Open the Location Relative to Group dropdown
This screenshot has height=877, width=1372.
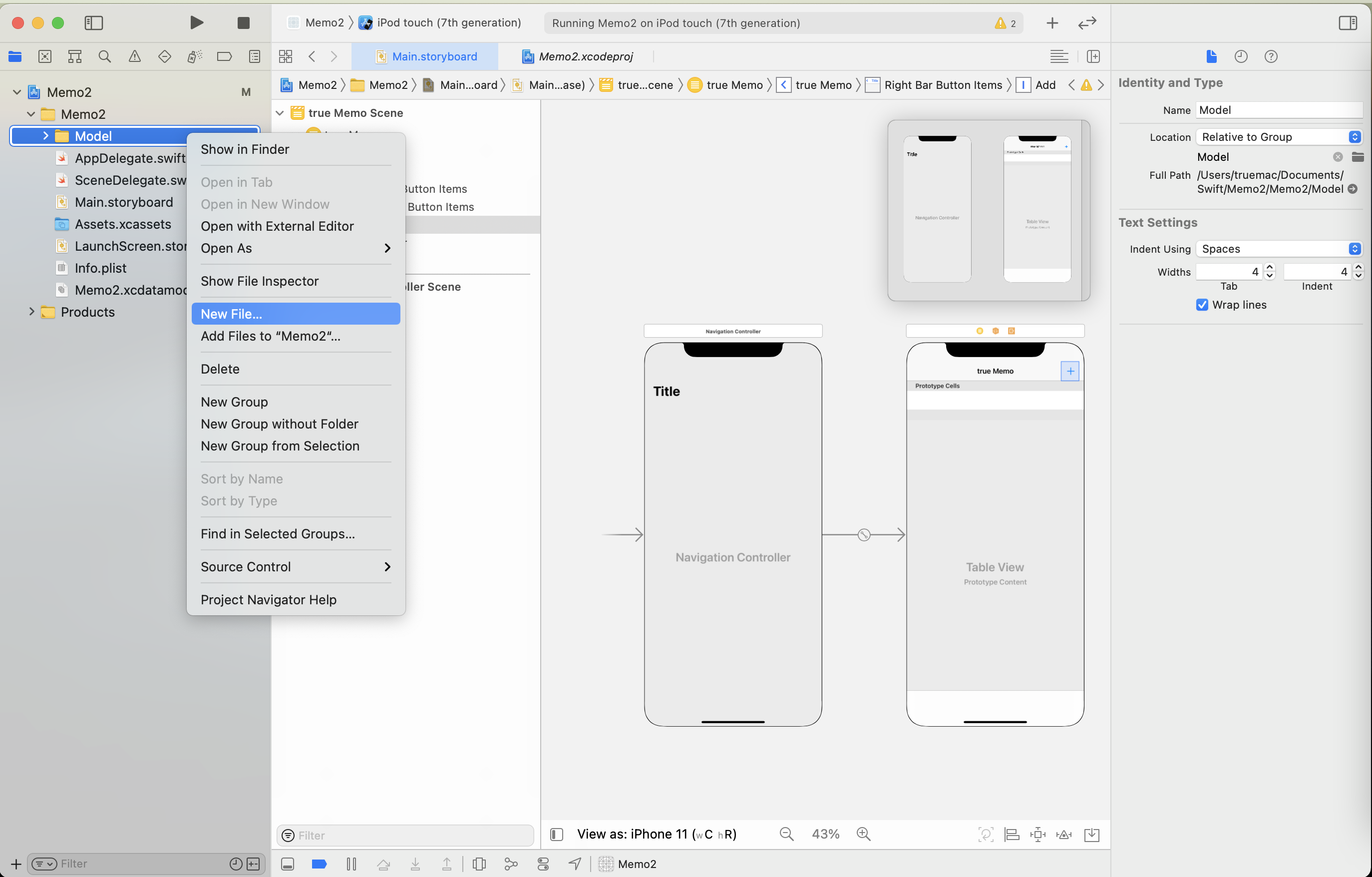[1279, 137]
